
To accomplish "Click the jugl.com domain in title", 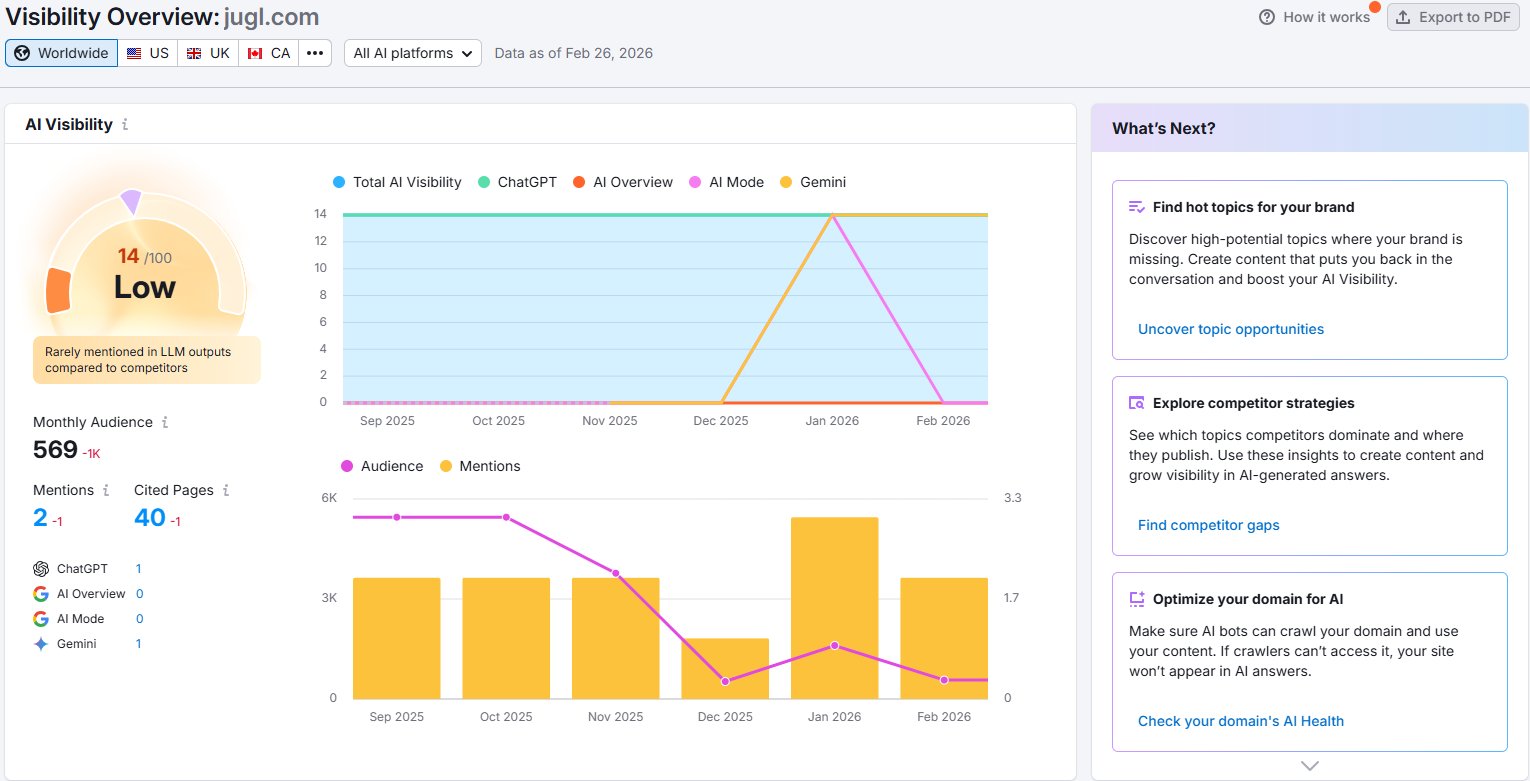I will coord(271,17).
